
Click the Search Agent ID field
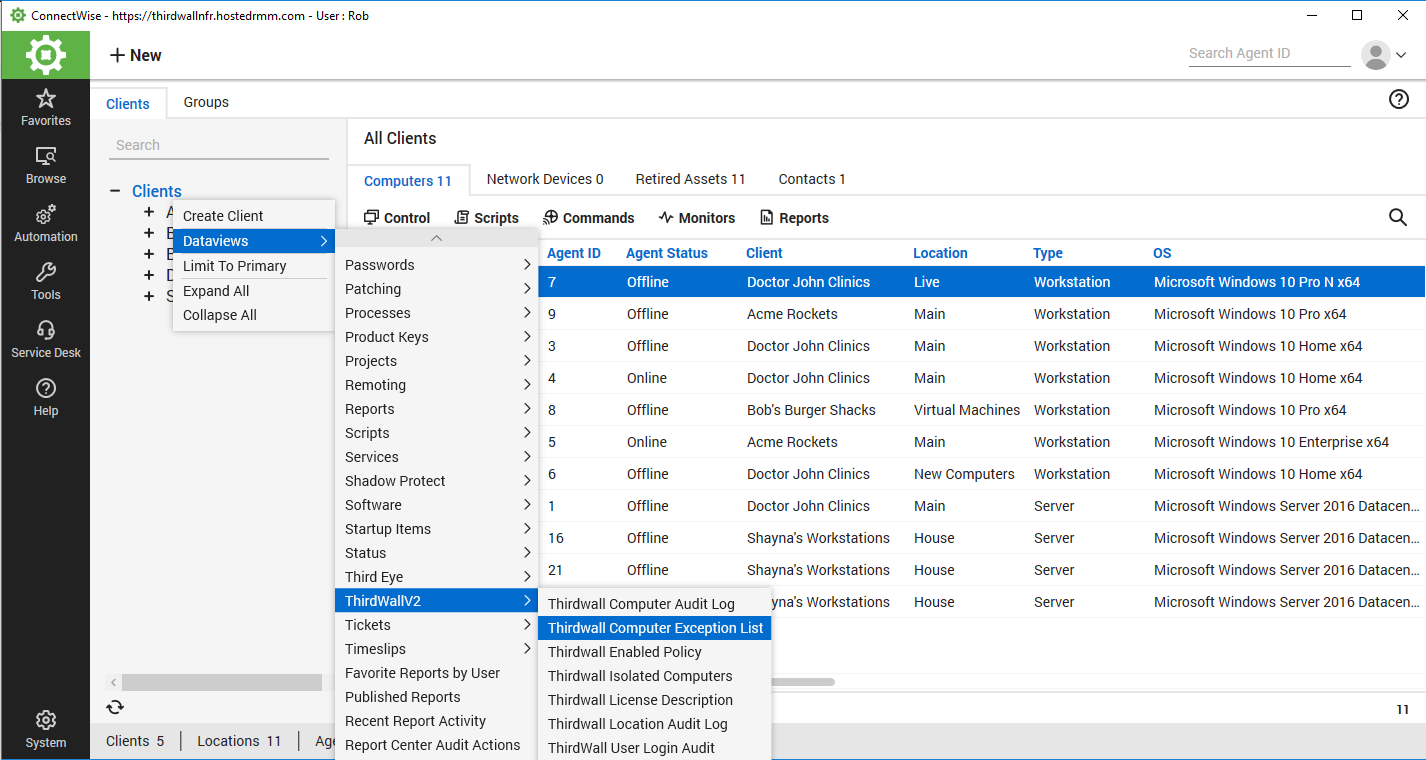coord(1269,54)
